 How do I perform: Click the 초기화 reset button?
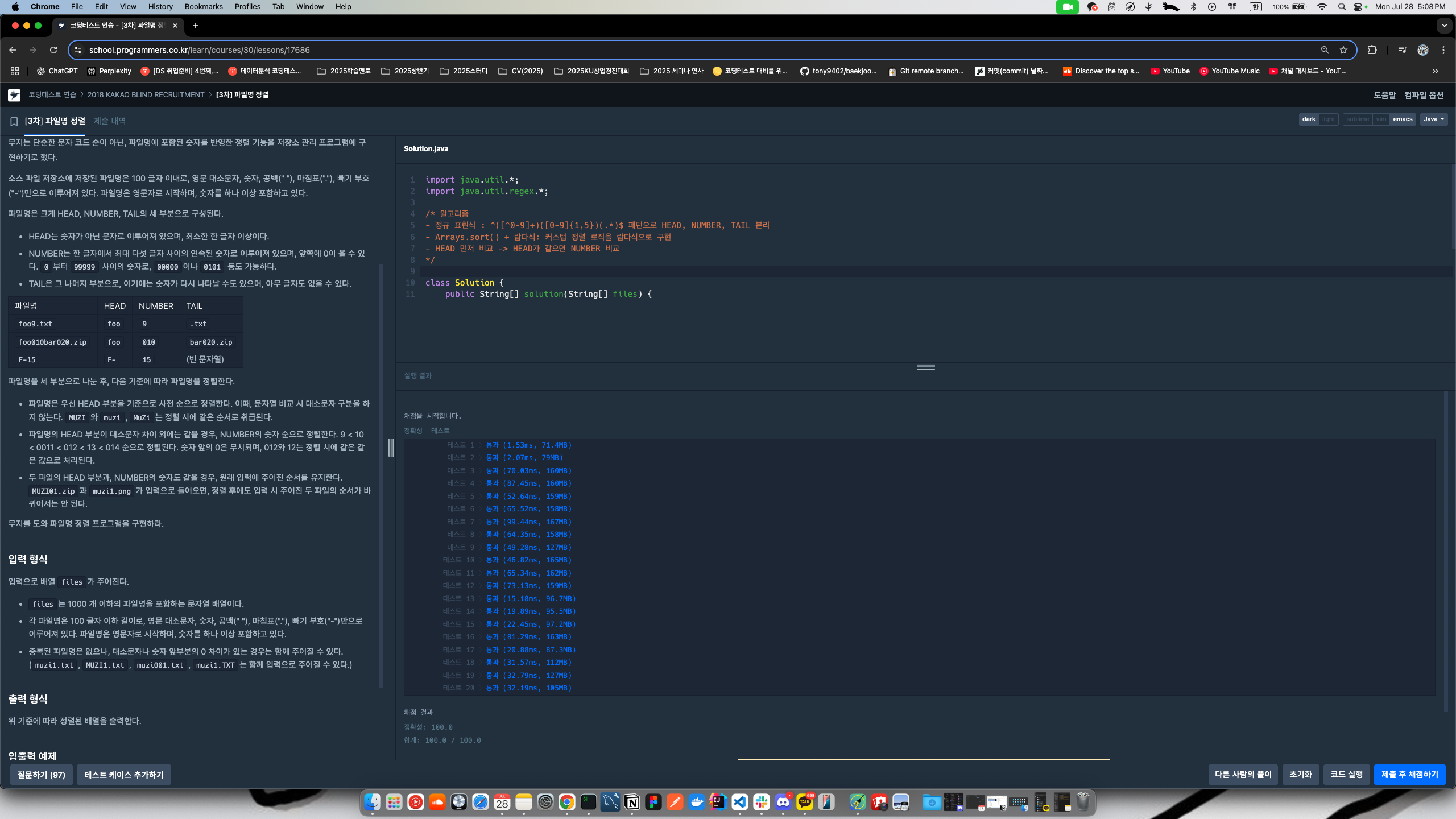coord(1301,775)
